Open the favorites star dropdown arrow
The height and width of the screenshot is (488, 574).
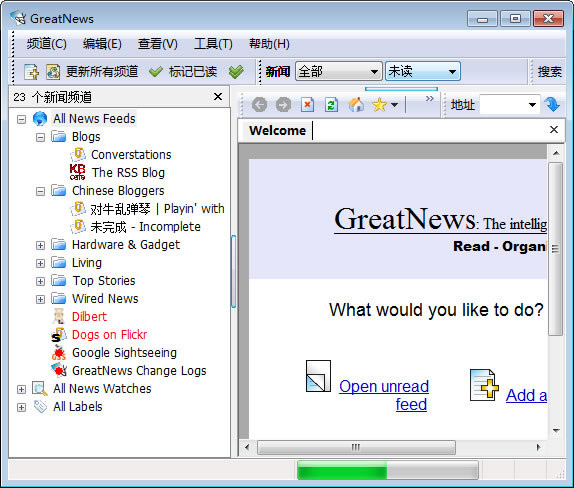point(394,105)
